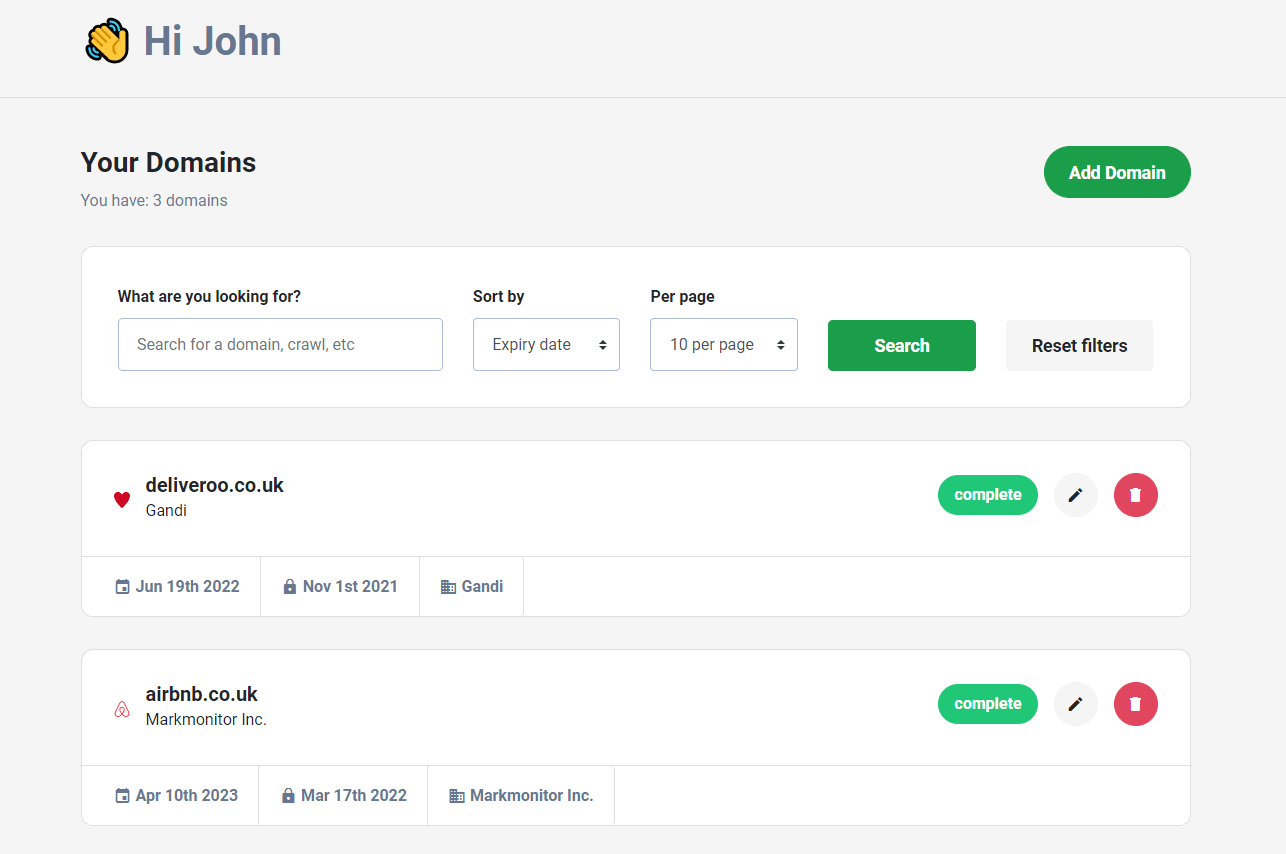Click the edit pencil icon for airbnb.co.uk
The image size is (1286, 854).
[1076, 704]
